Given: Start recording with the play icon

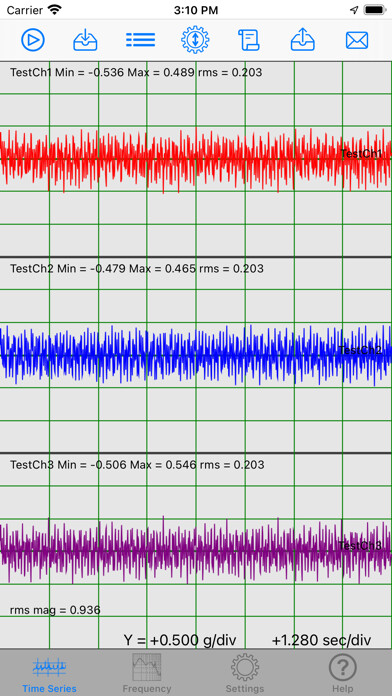Looking at the screenshot, I should tap(33, 40).
